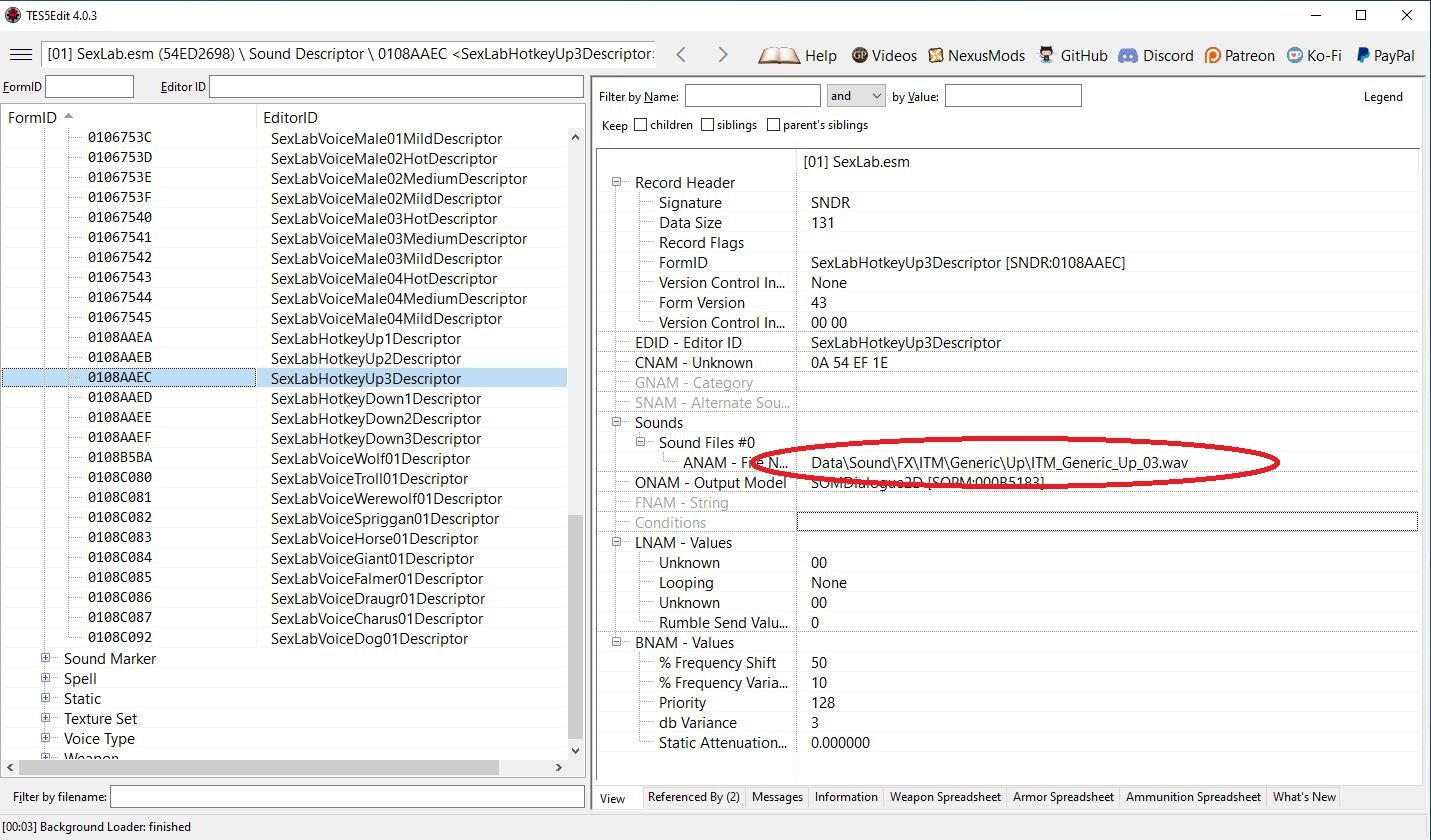Click the FormID search field
This screenshot has height=840, width=1431.
click(x=89, y=87)
